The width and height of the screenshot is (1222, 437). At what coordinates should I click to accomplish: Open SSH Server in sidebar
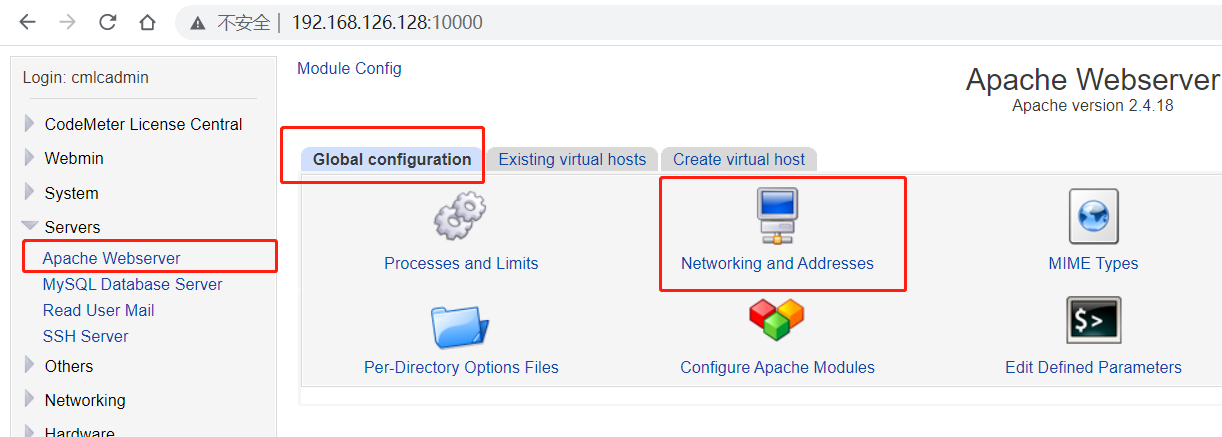tap(85, 336)
